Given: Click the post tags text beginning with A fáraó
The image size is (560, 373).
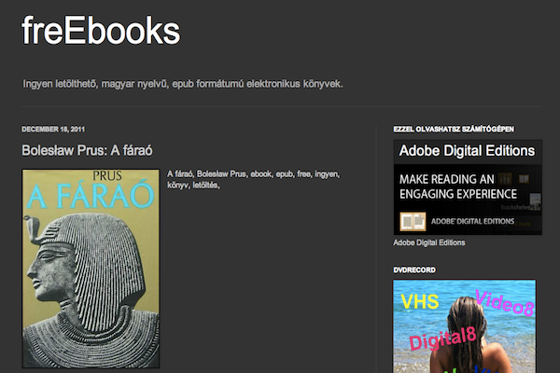Looking at the screenshot, I should click(x=254, y=179).
